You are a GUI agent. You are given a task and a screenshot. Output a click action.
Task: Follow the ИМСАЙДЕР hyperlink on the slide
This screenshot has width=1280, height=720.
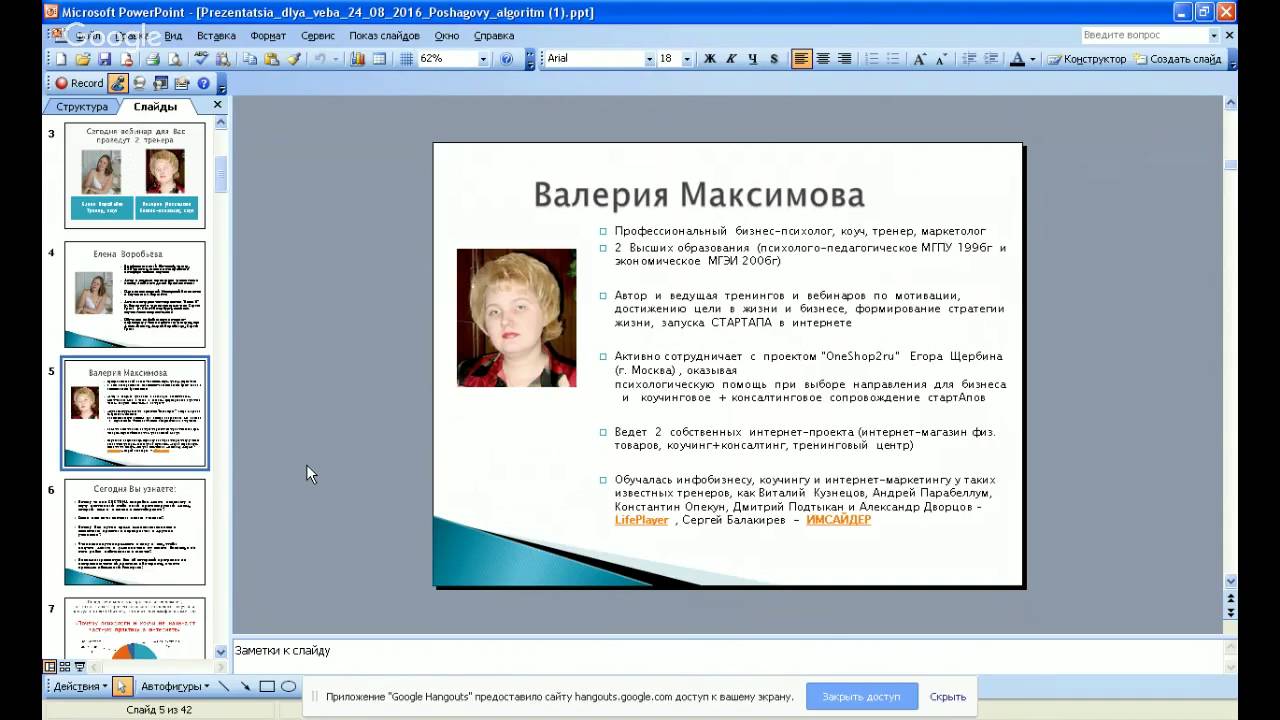839,520
